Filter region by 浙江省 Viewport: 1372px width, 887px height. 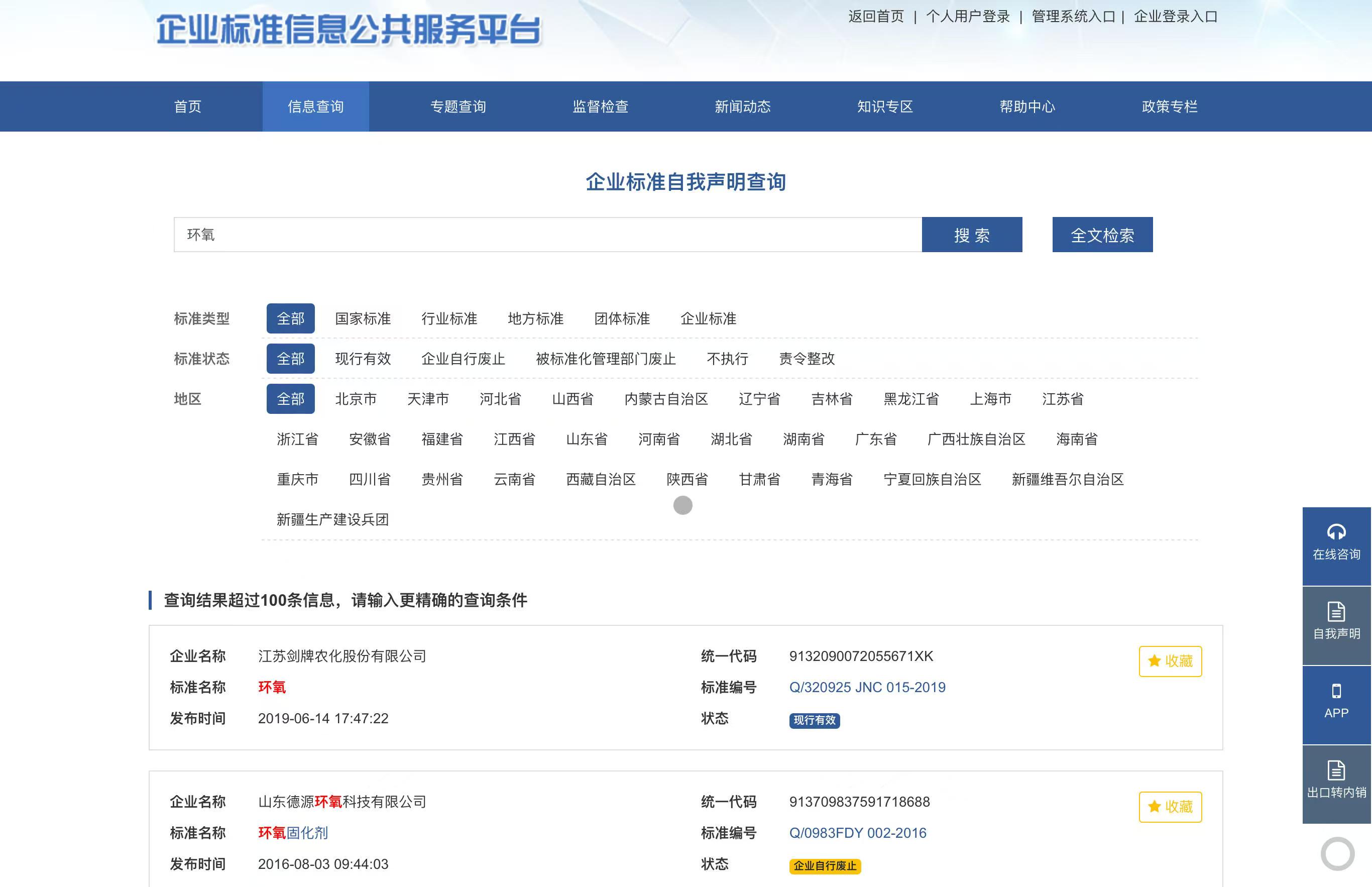[x=298, y=439]
